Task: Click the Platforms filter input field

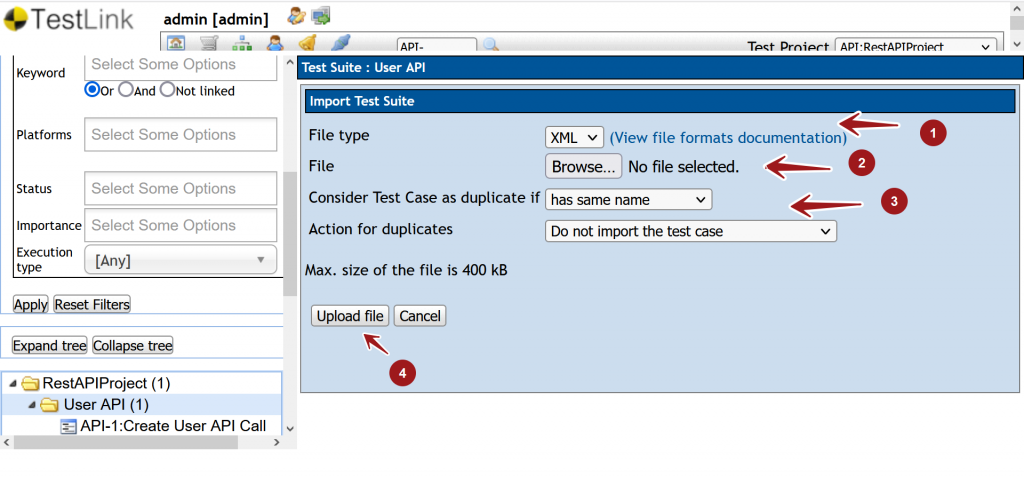Action: tap(181, 135)
